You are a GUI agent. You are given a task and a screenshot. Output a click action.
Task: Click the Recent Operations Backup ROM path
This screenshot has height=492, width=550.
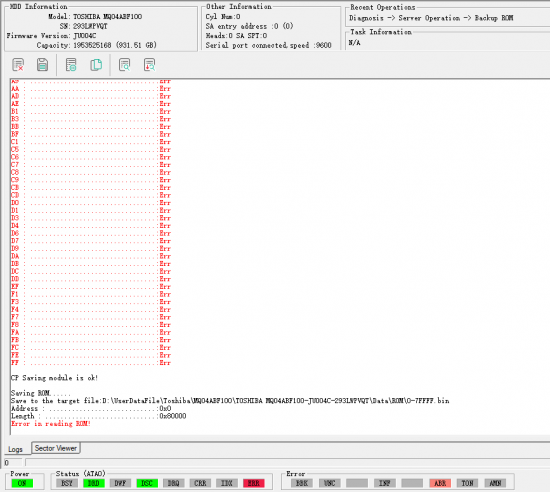click(431, 18)
